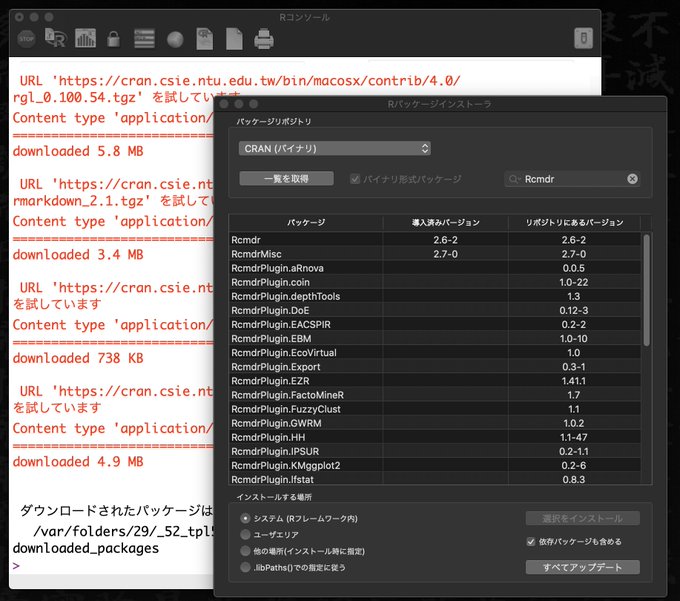
Task: Select the Rcmdr package row
Action: [x=435, y=240]
